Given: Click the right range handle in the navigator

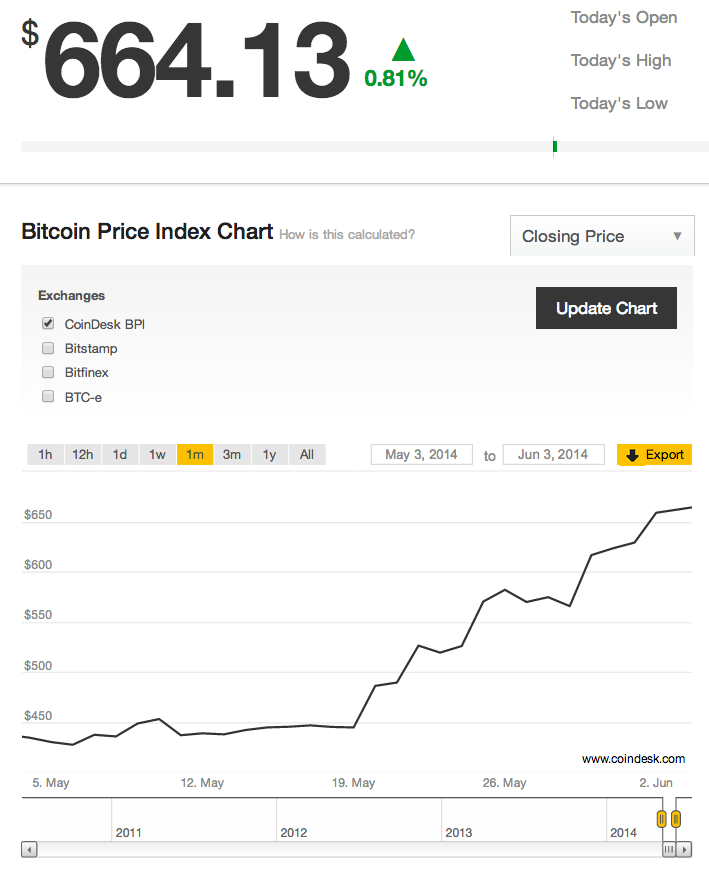Looking at the screenshot, I should [x=677, y=820].
